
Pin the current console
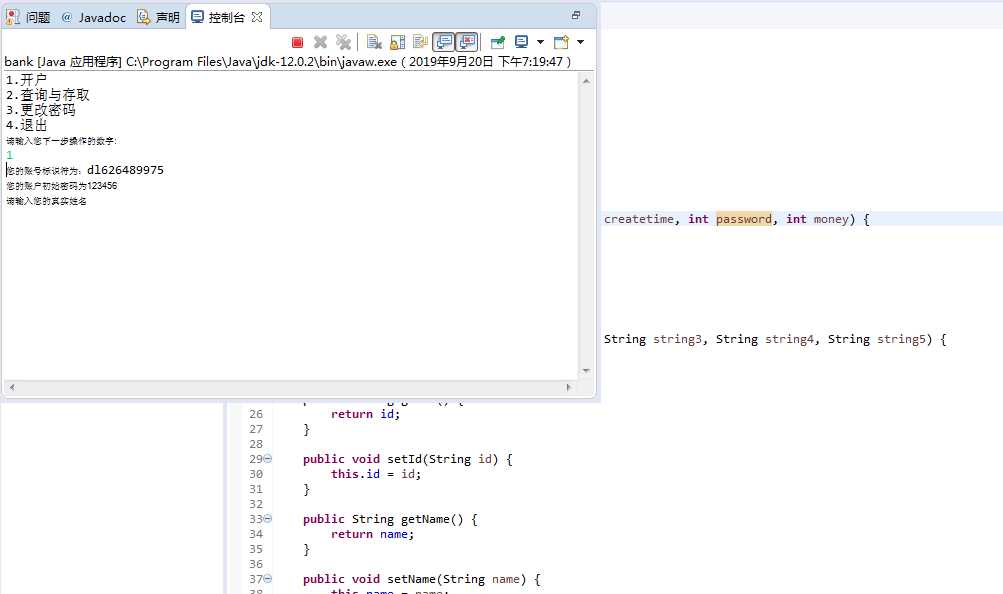tap(498, 42)
